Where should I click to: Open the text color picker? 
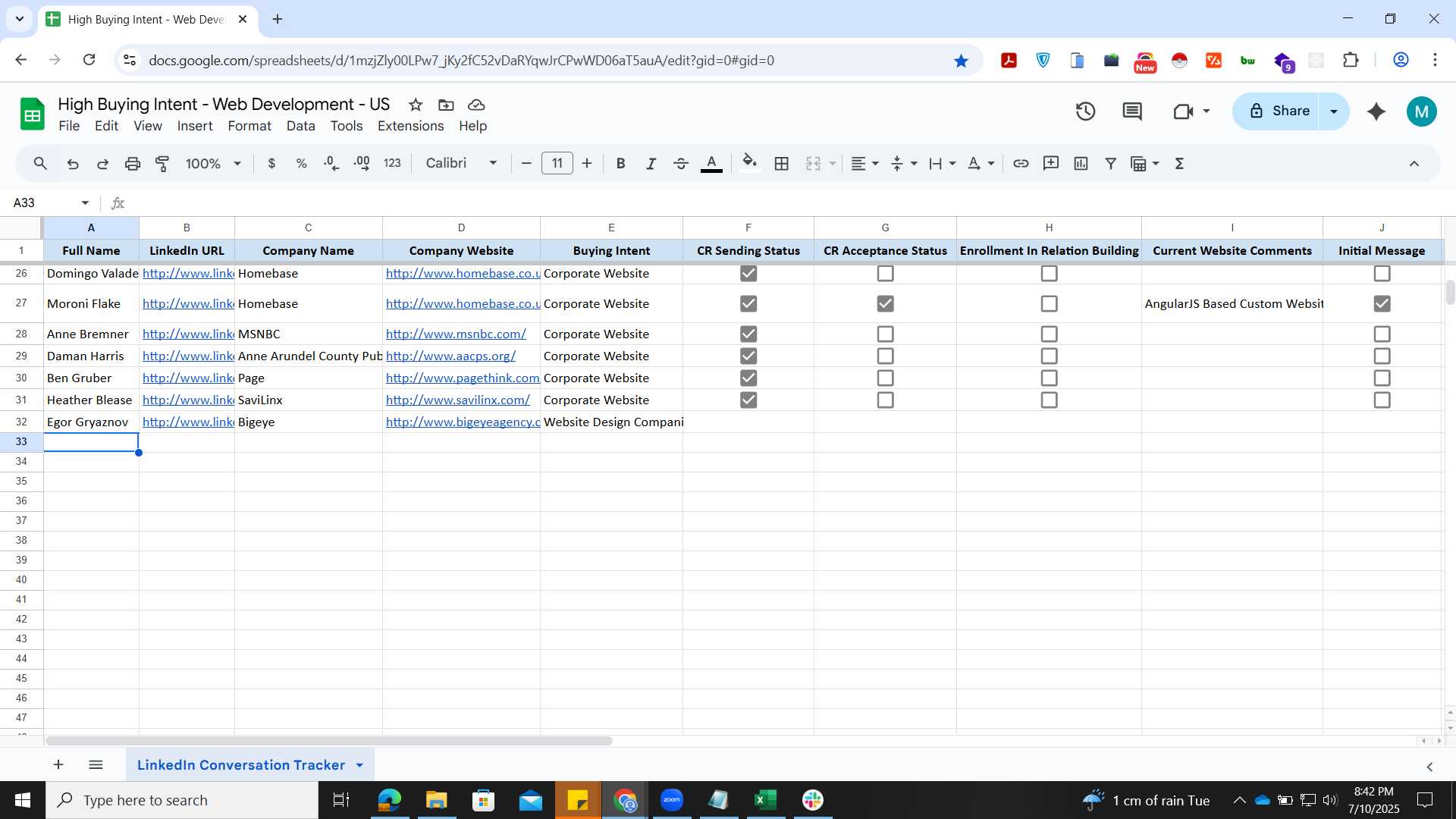[x=711, y=163]
